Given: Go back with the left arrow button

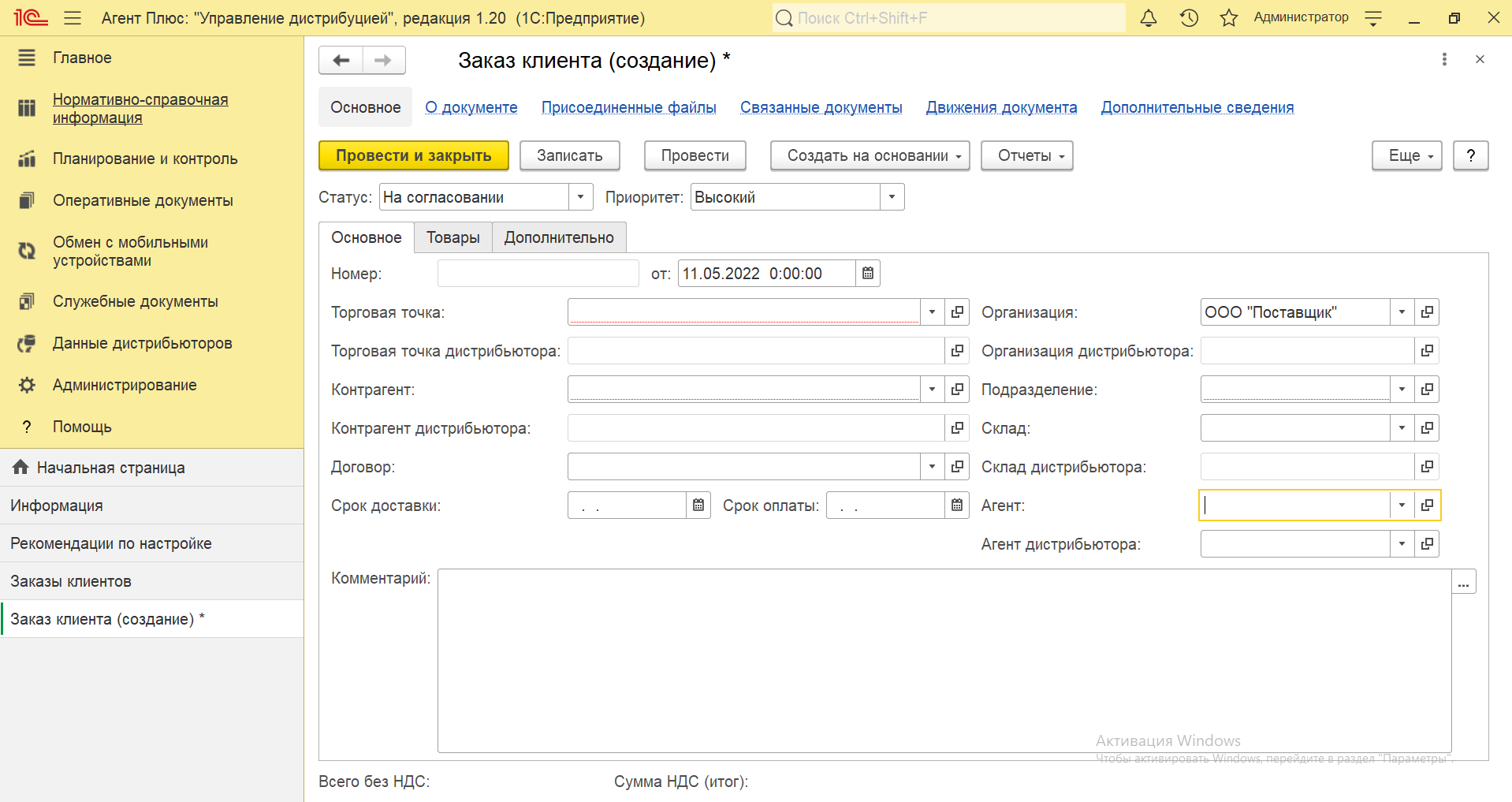Looking at the screenshot, I should 341,60.
